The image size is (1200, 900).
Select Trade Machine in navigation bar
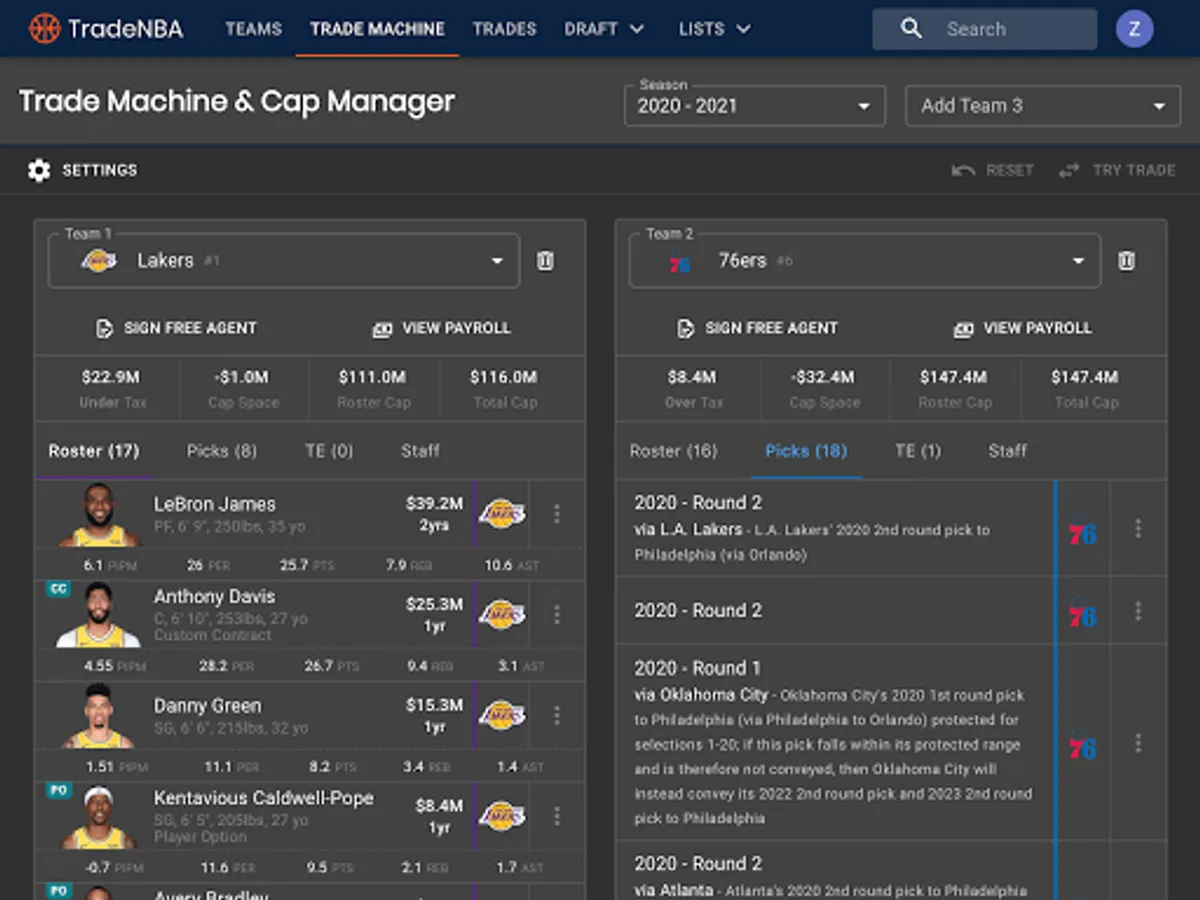pos(377,29)
